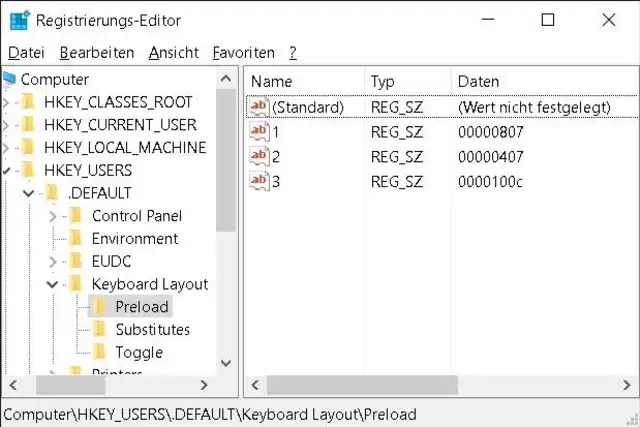
Task: Expand the EUDC node
Action: point(52,262)
